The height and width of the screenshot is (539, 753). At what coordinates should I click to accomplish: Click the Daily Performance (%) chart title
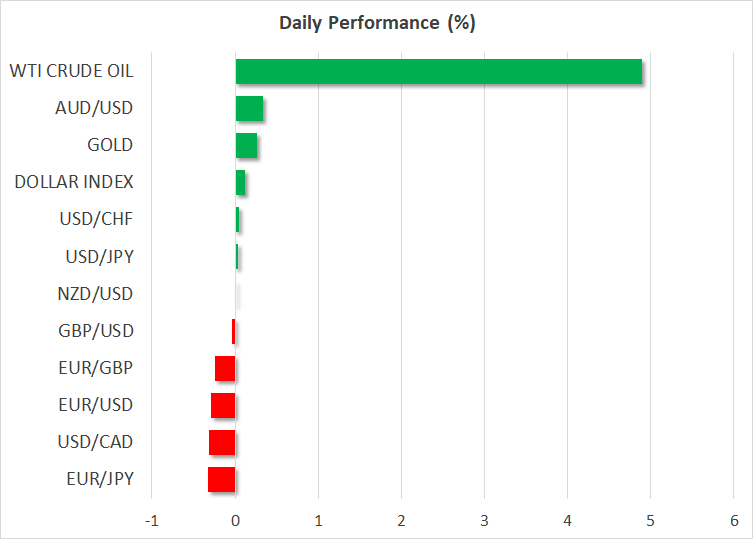point(376,23)
